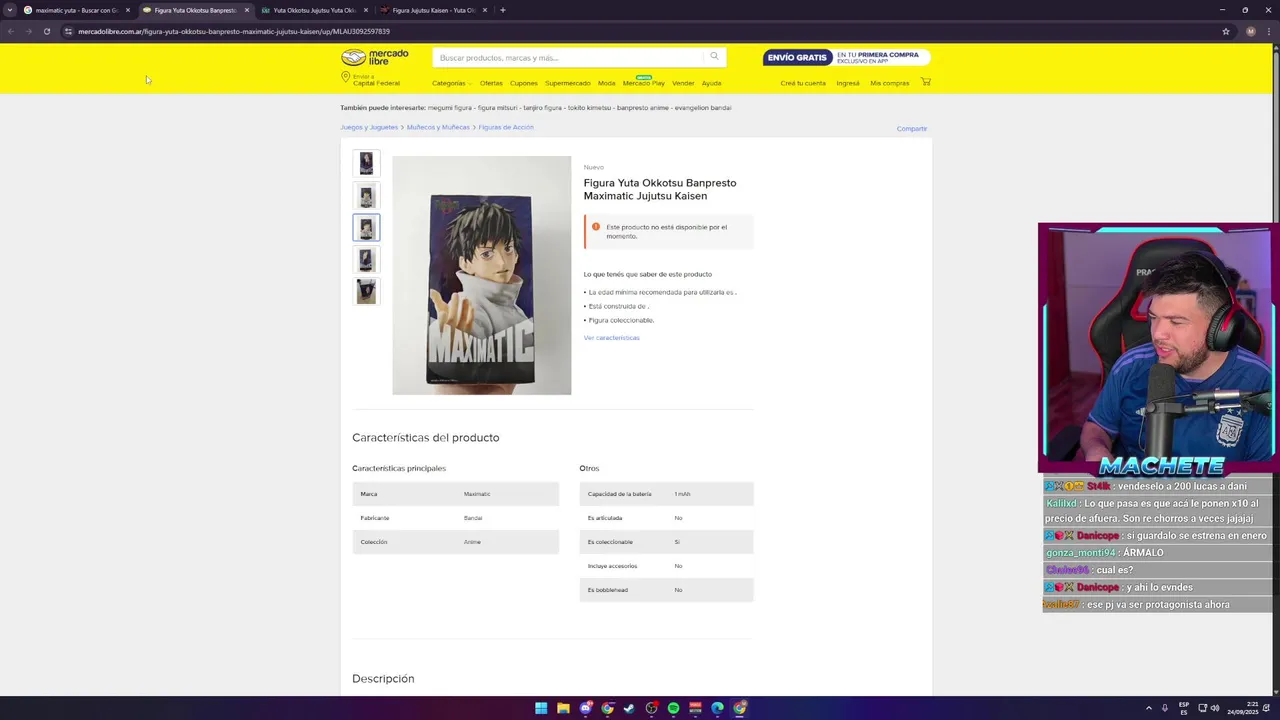Reload the page with the refresh icon
Image resolution: width=1280 pixels, height=720 pixels.
pos(46,31)
